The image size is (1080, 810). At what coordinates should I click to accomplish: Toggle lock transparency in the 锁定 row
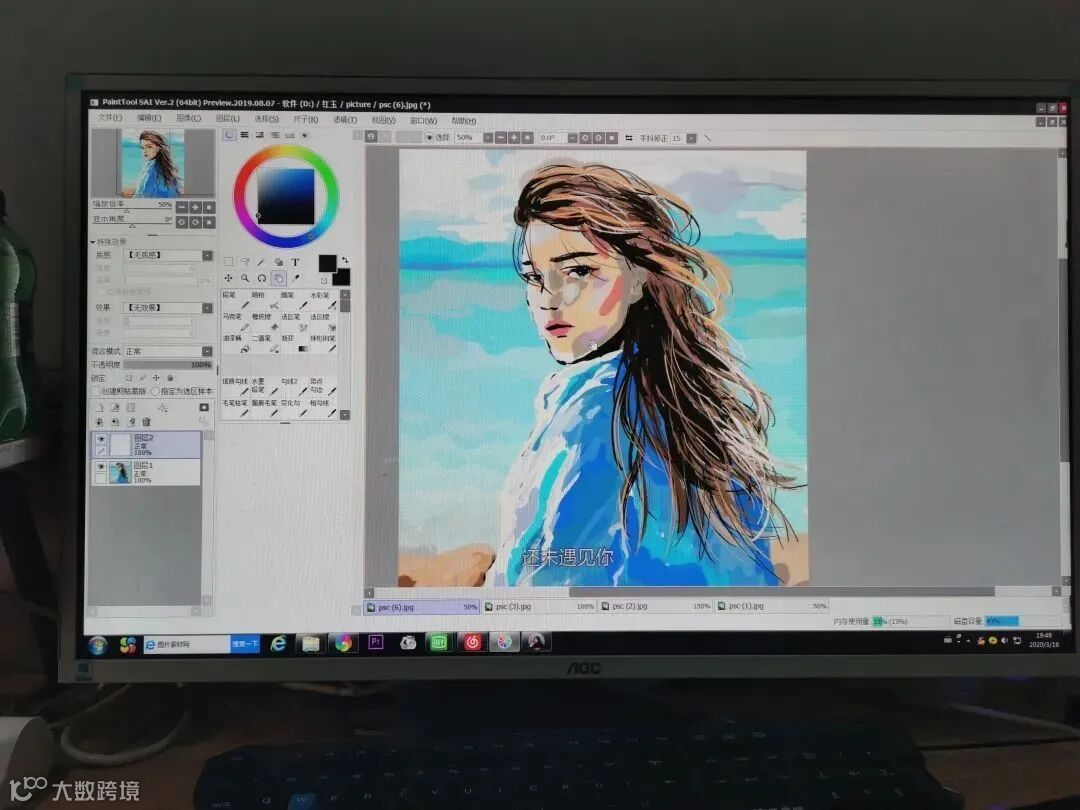(129, 378)
